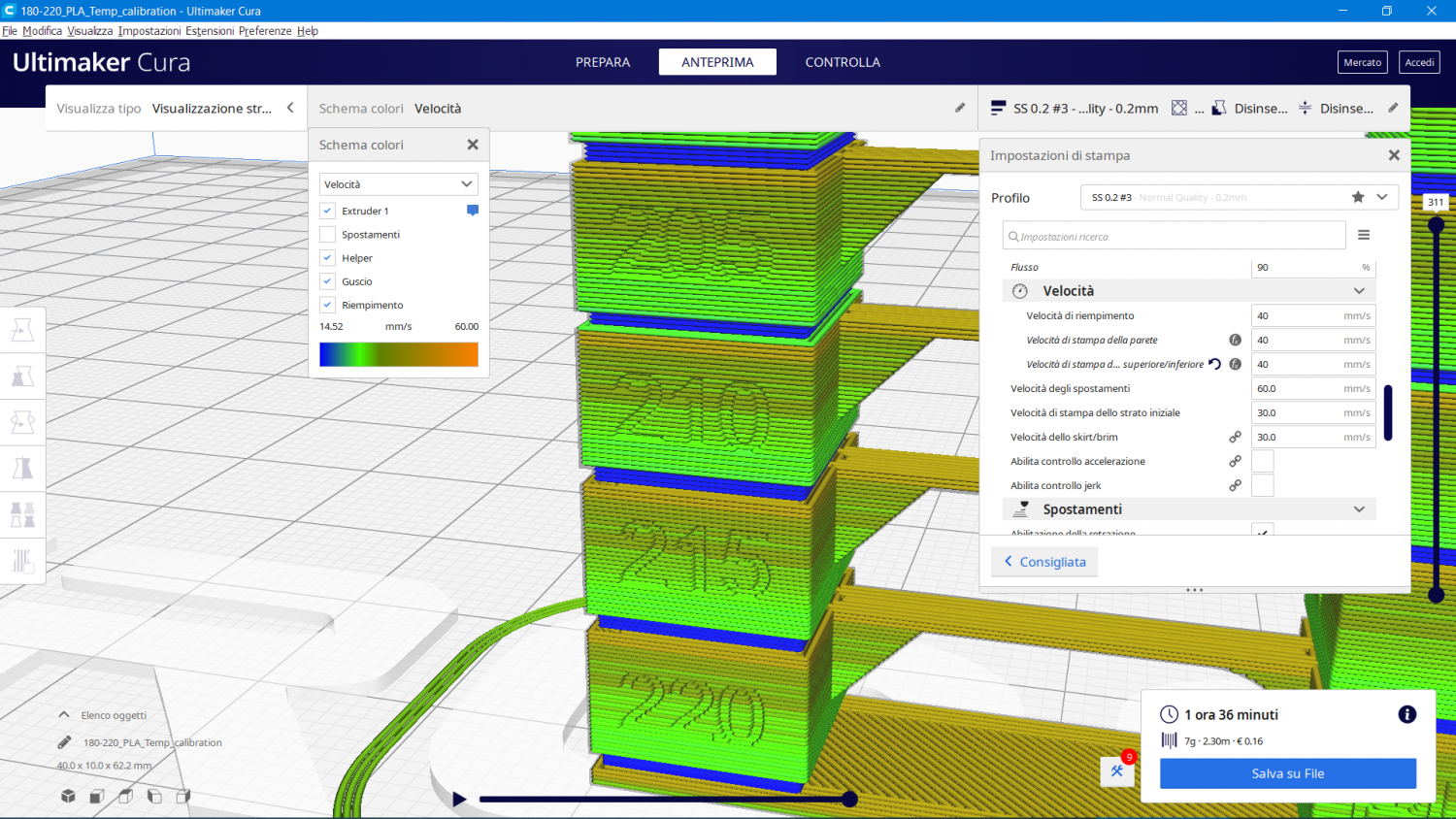Click the support icon in summary bar
Screen dimensions: 1456x819
tap(1219, 108)
